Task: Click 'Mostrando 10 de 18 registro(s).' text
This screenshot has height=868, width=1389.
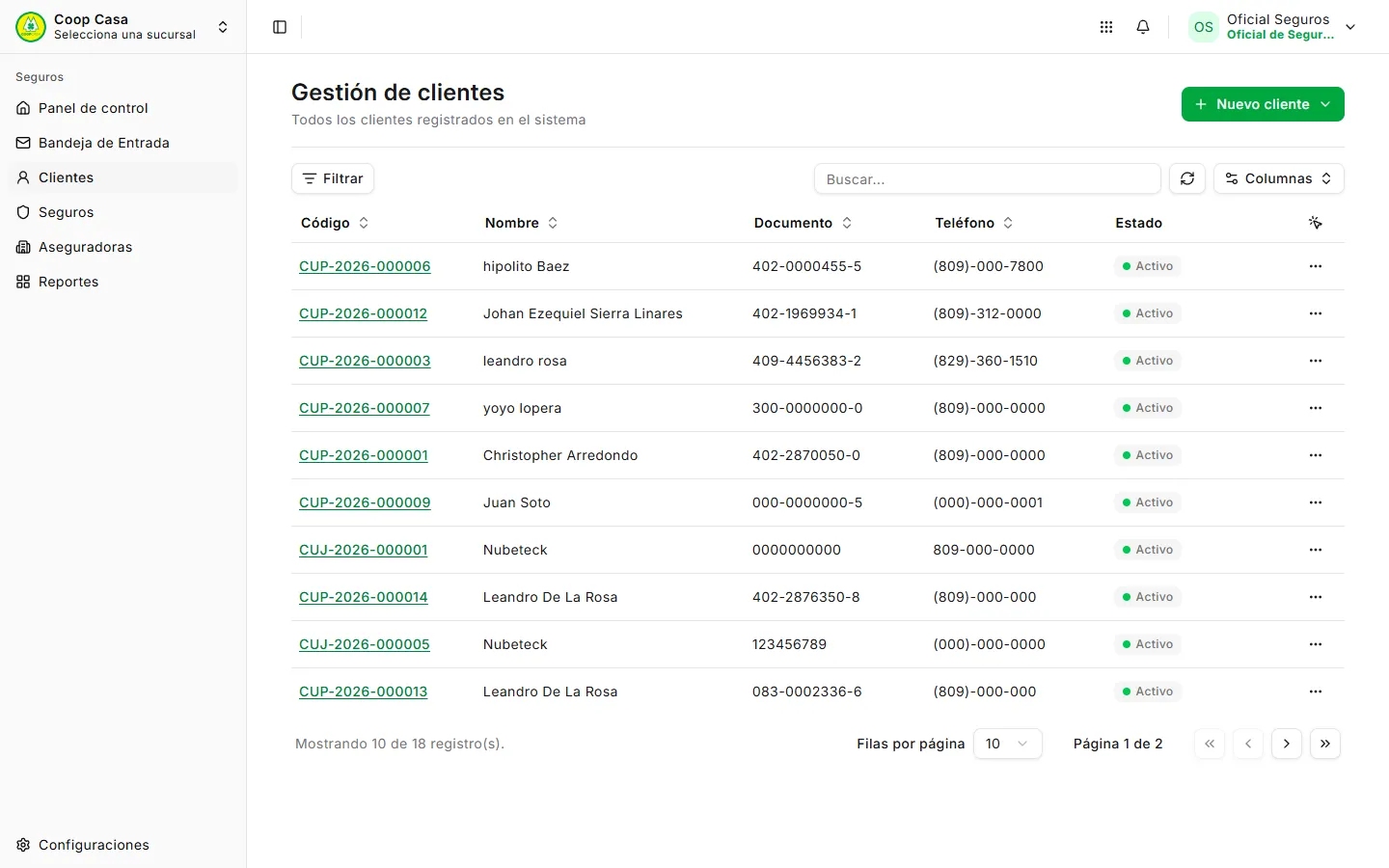Action: pos(399,744)
